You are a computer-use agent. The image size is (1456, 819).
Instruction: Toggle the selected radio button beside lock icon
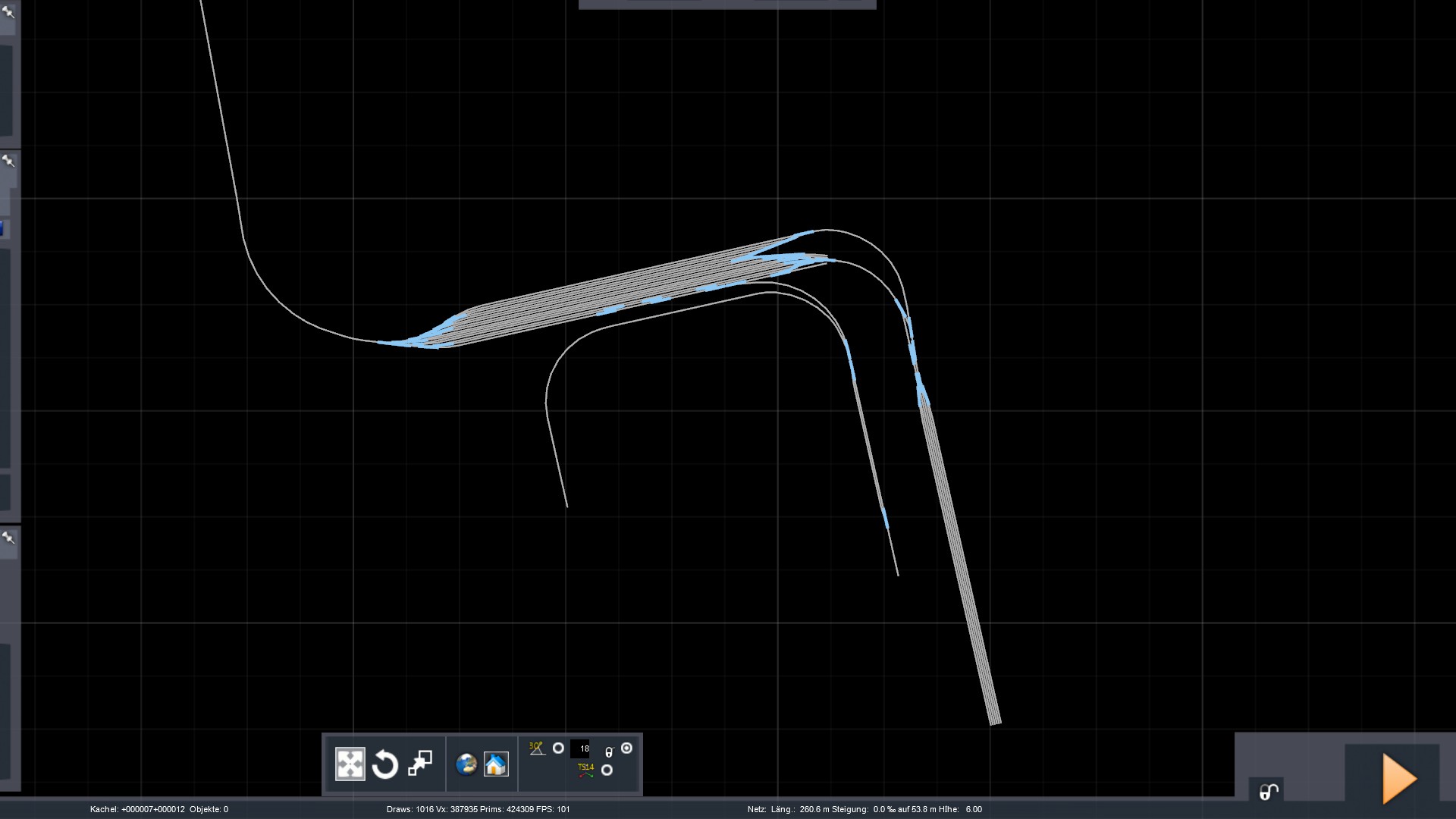coord(626,748)
